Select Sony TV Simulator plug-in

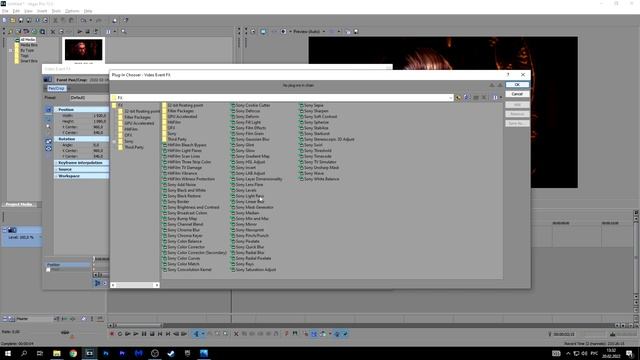tap(318, 162)
